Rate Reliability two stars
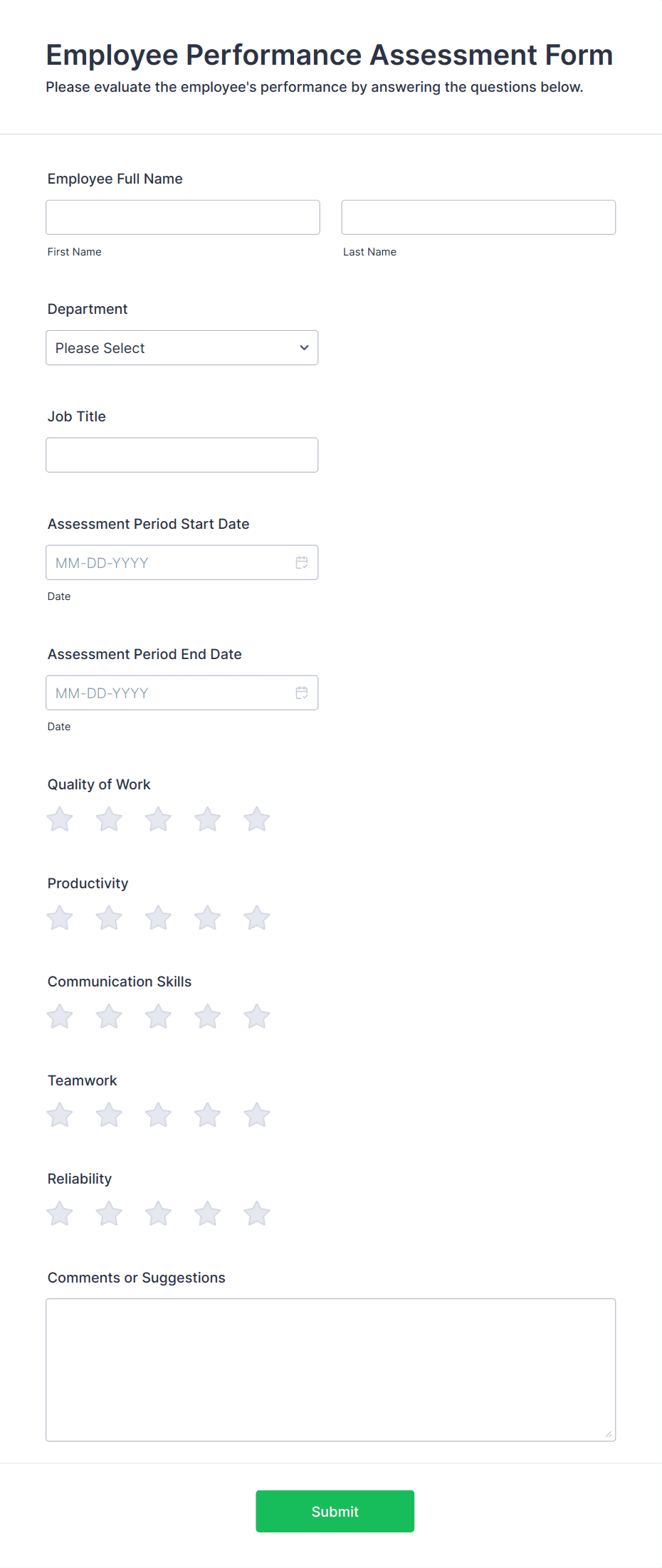 pyautogui.click(x=108, y=1214)
